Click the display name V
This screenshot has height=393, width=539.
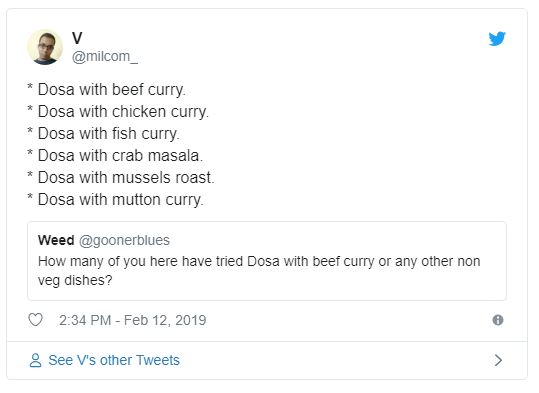point(77,38)
